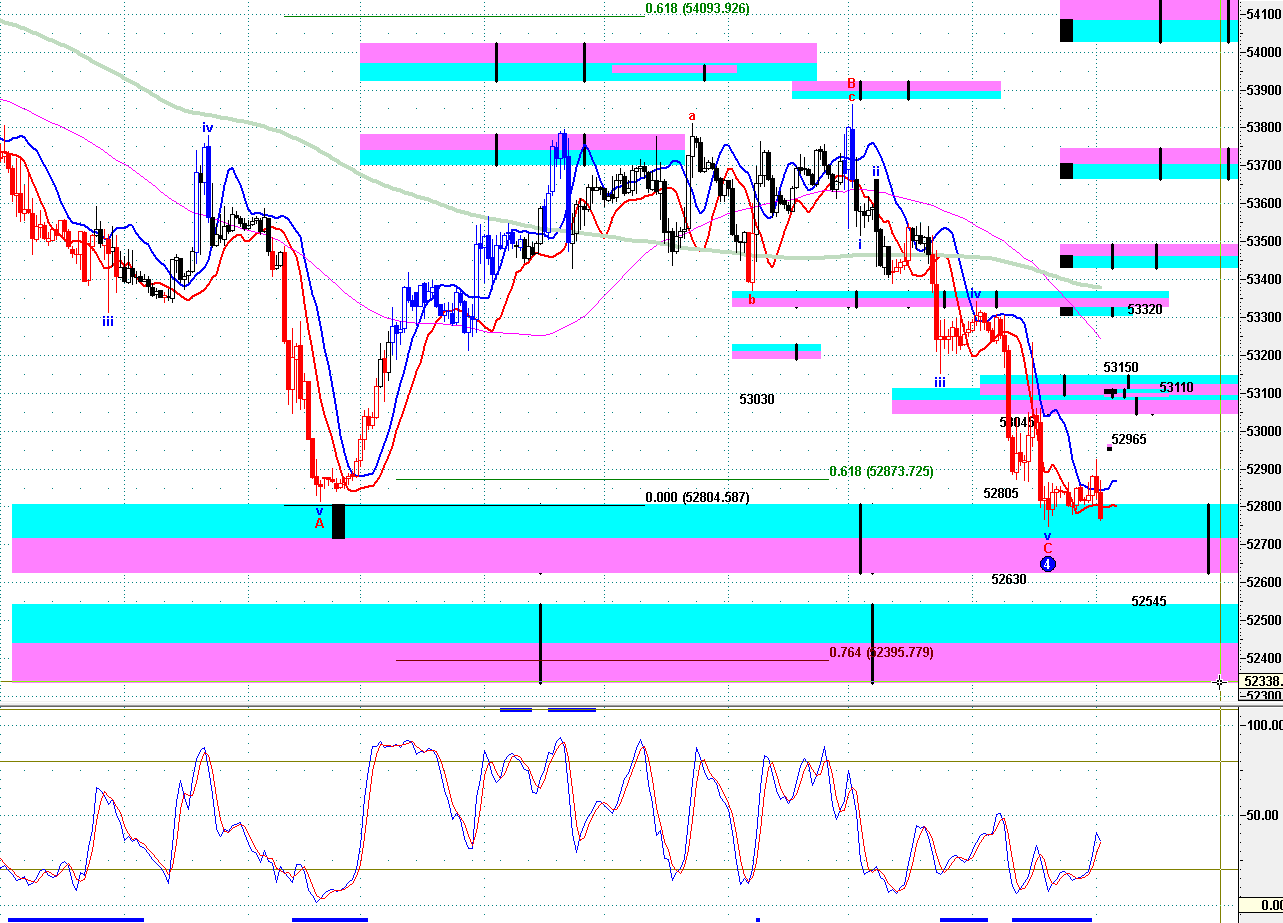Screen dimensions: 1283x923
Task: Select the 50.00 level on the oscillator axis
Action: (x=1260, y=815)
